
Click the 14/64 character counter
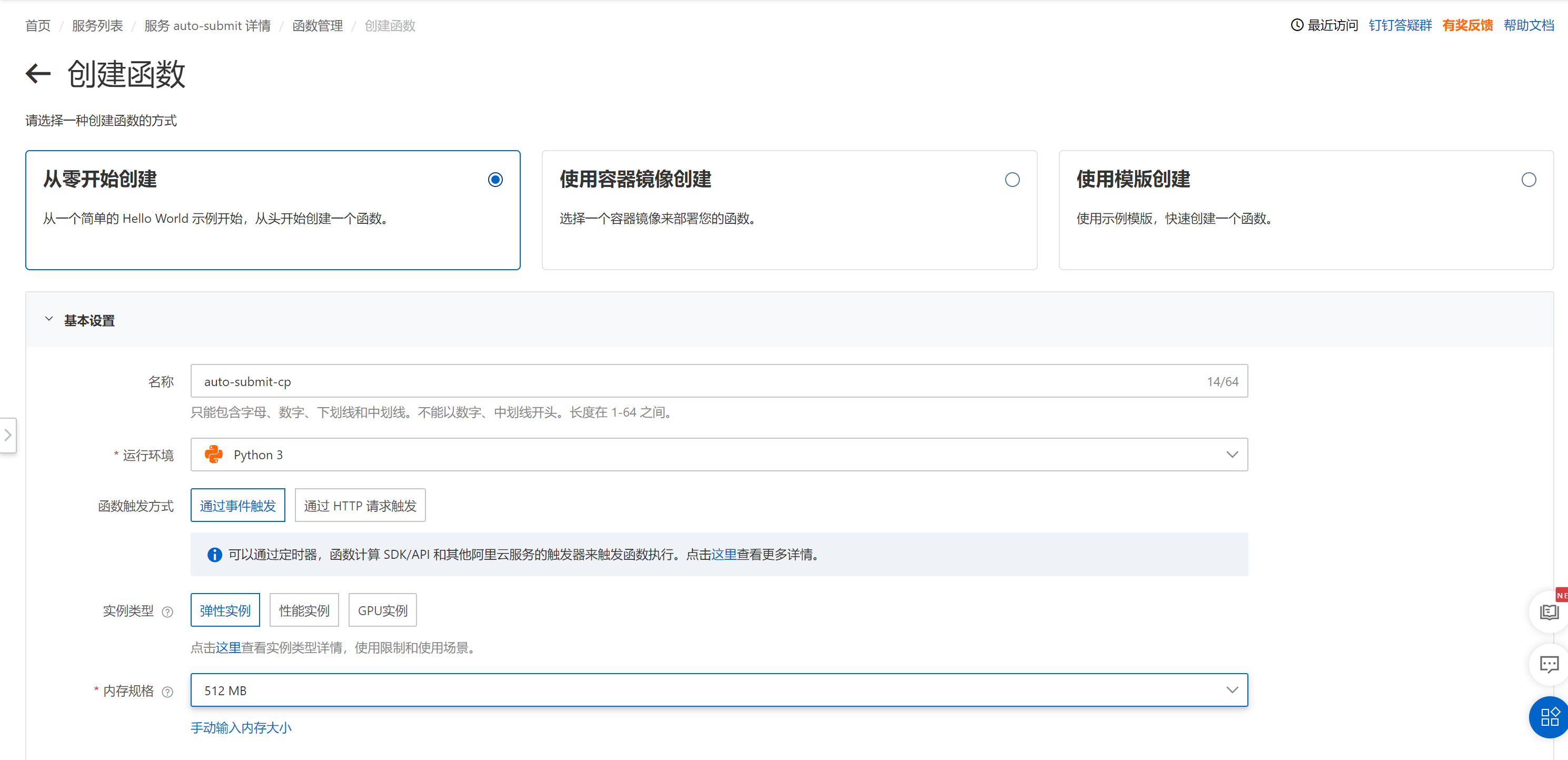[x=1222, y=382]
